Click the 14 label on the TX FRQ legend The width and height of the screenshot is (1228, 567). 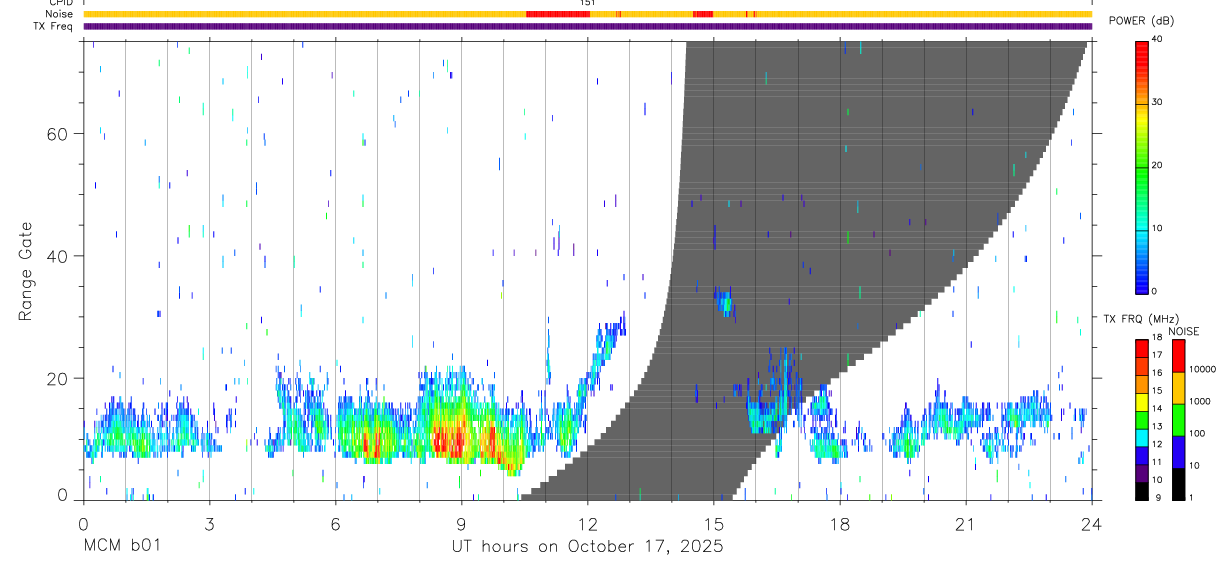(1158, 409)
